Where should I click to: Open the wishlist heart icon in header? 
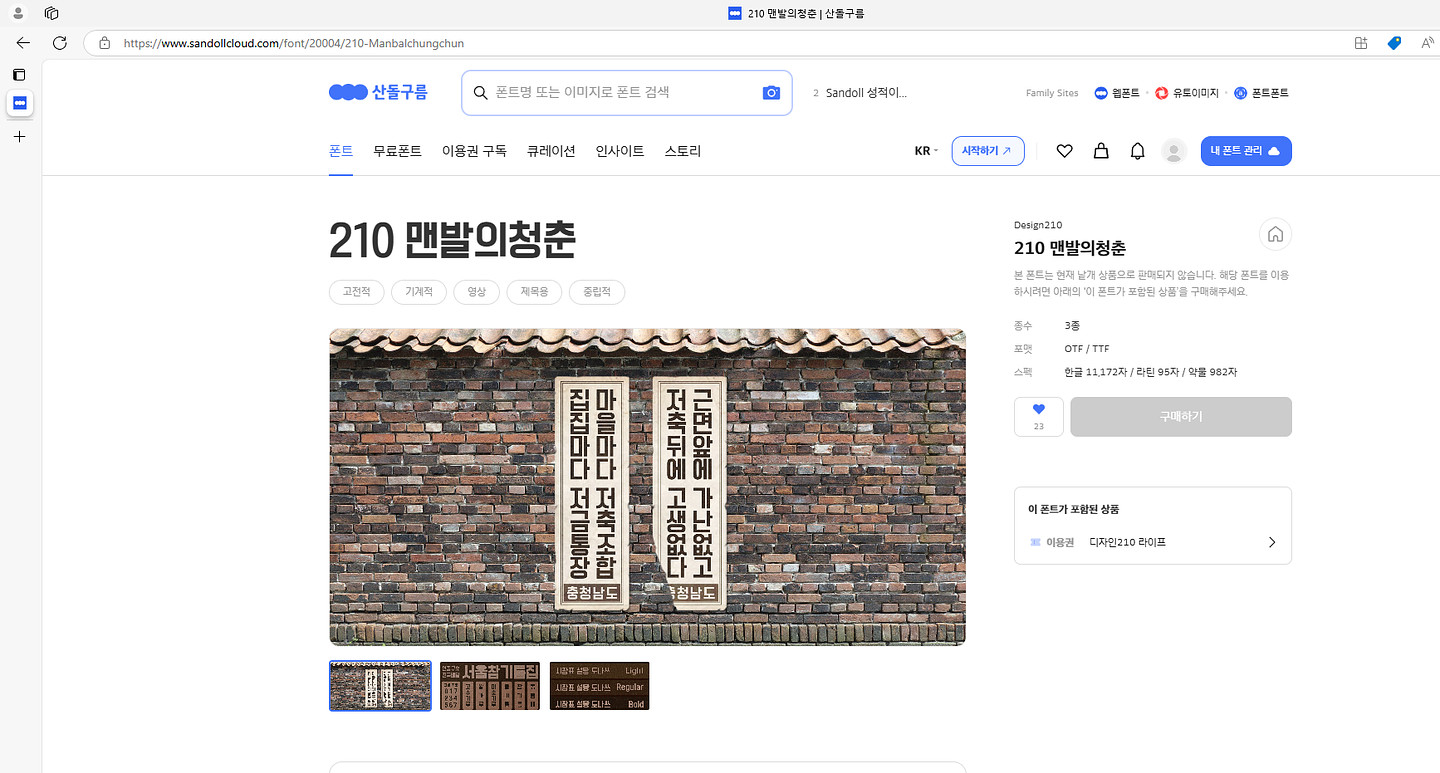pyautogui.click(x=1064, y=151)
